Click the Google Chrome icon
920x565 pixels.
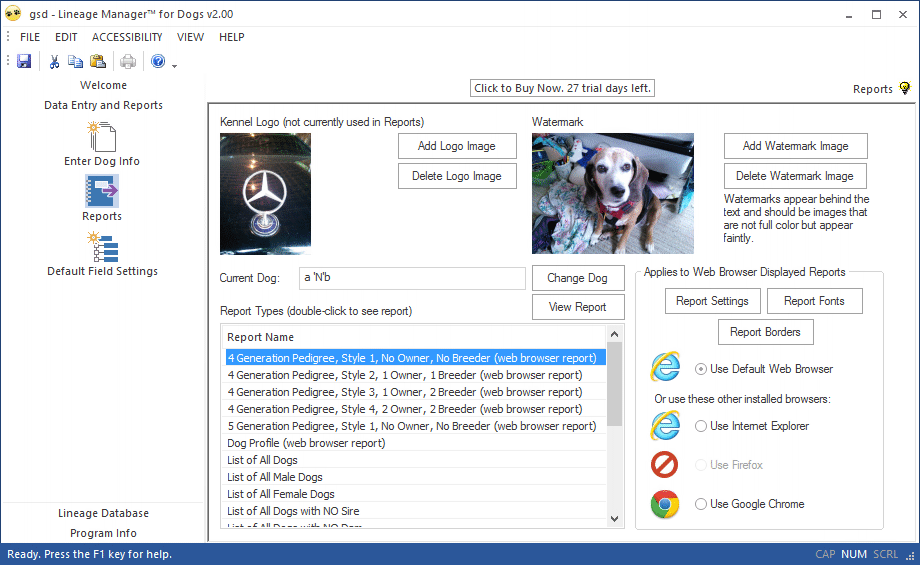[x=665, y=504]
